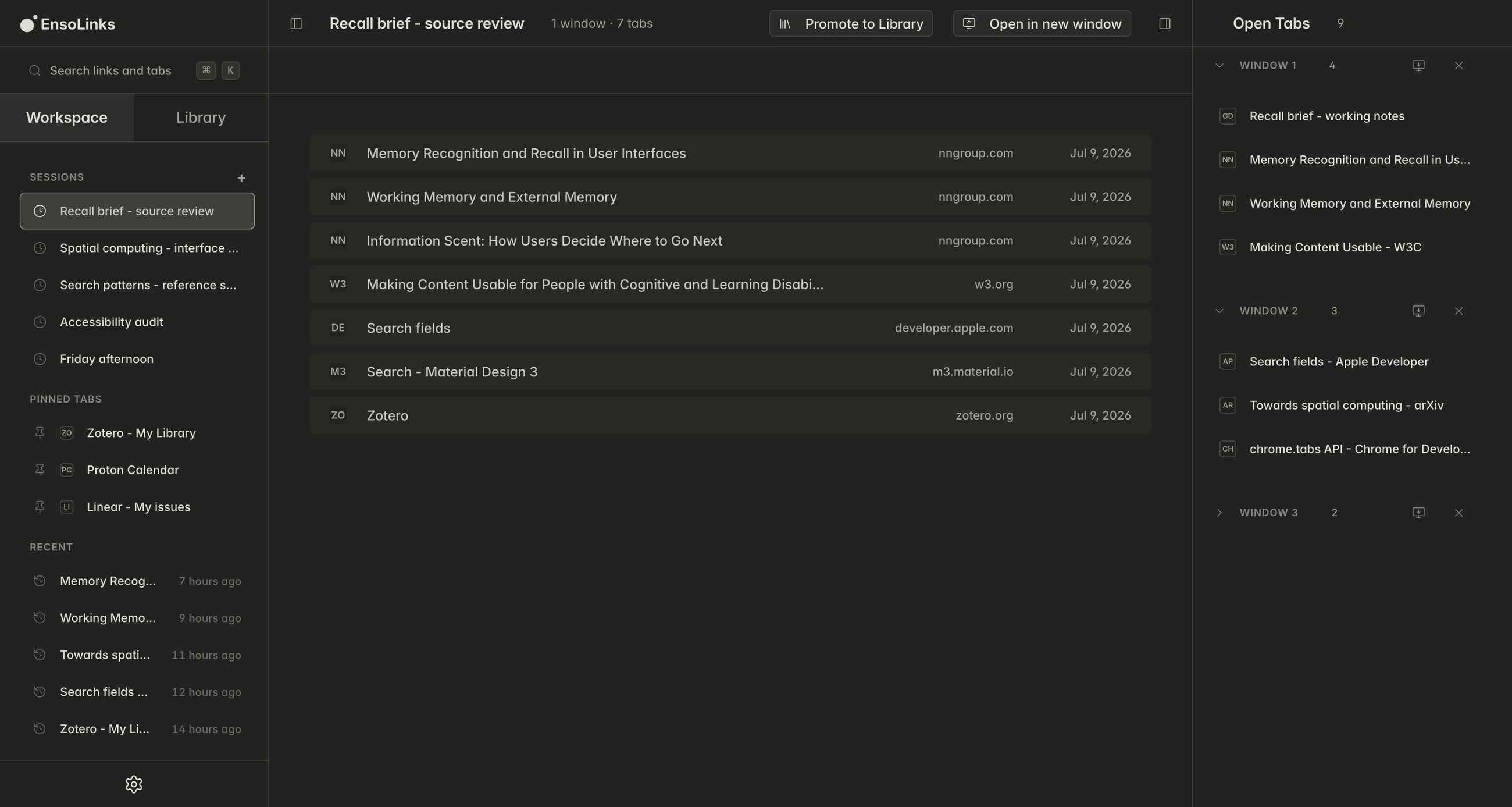Add a new session with plus icon
Screen dimensions: 1512x807
241,177
